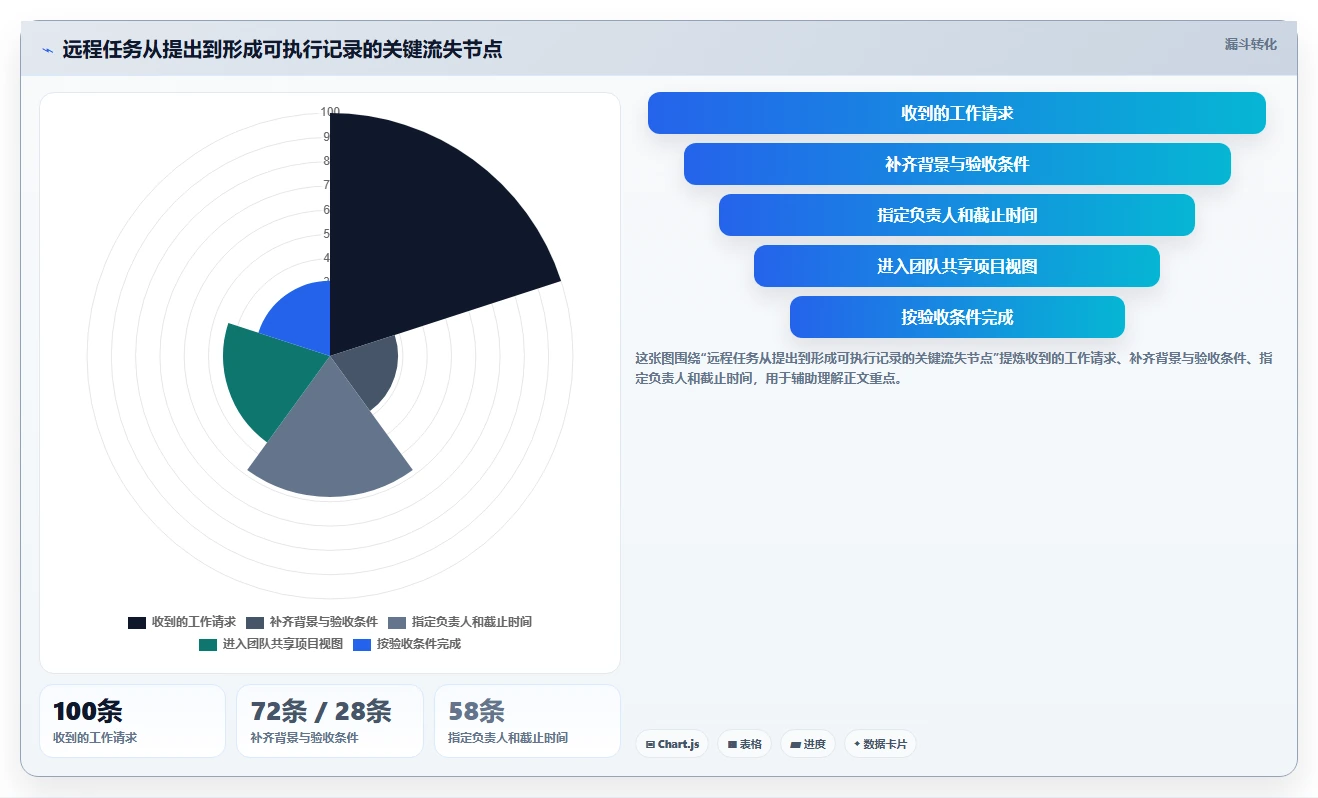
Task: Click legend text 补齐背景与验收条件
Action: (x=324, y=622)
